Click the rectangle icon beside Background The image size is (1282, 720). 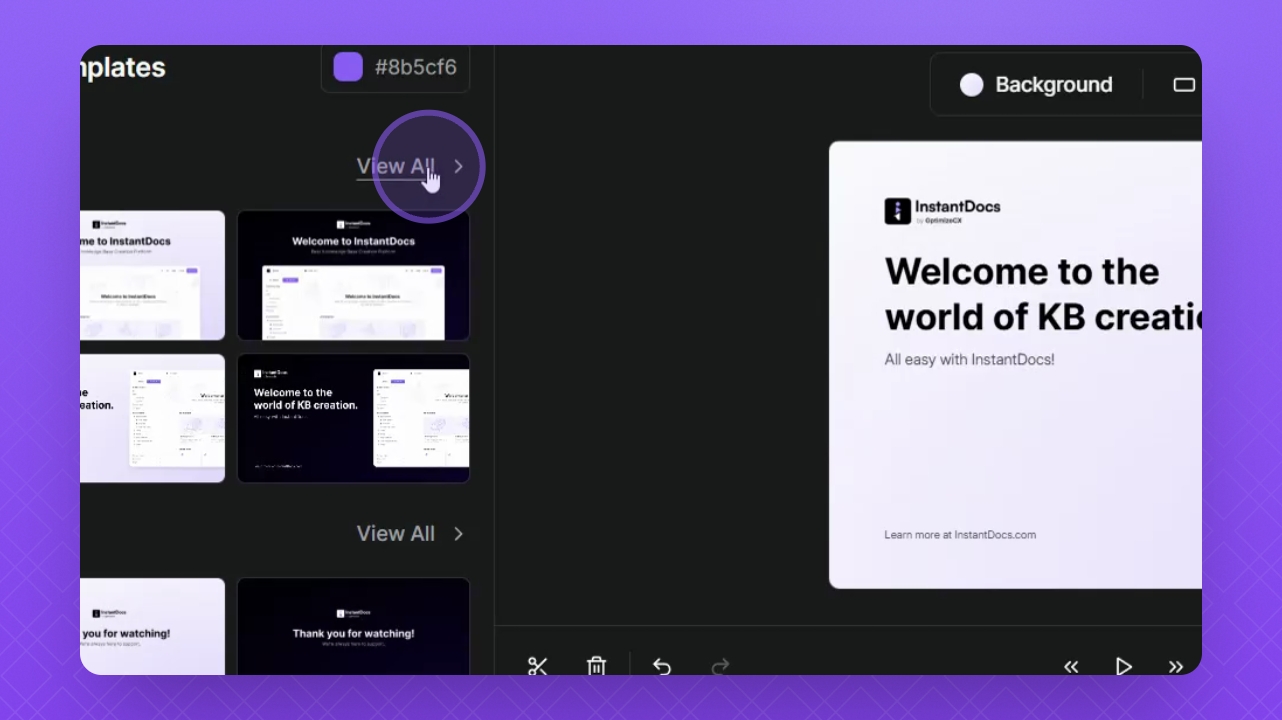[1184, 85]
